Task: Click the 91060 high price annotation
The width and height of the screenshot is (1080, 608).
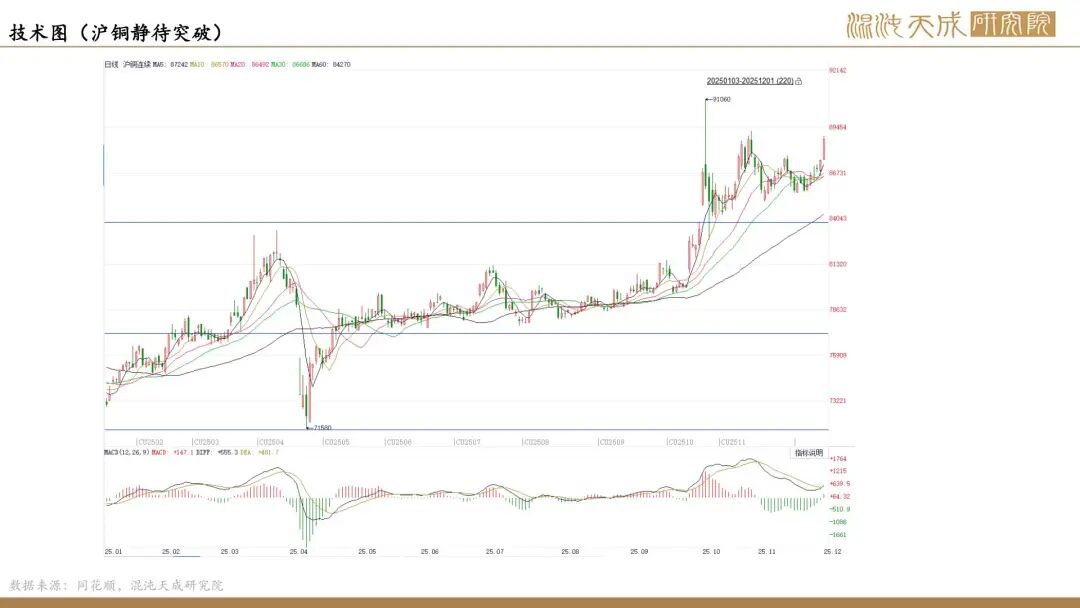Action: (x=721, y=100)
